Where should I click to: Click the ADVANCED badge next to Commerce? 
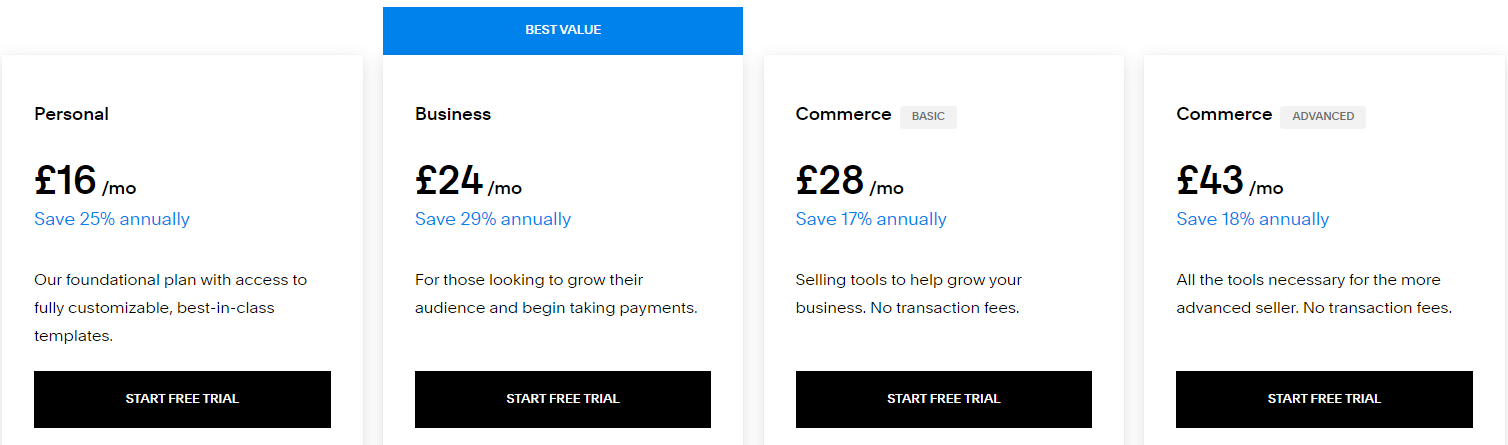(x=1323, y=117)
